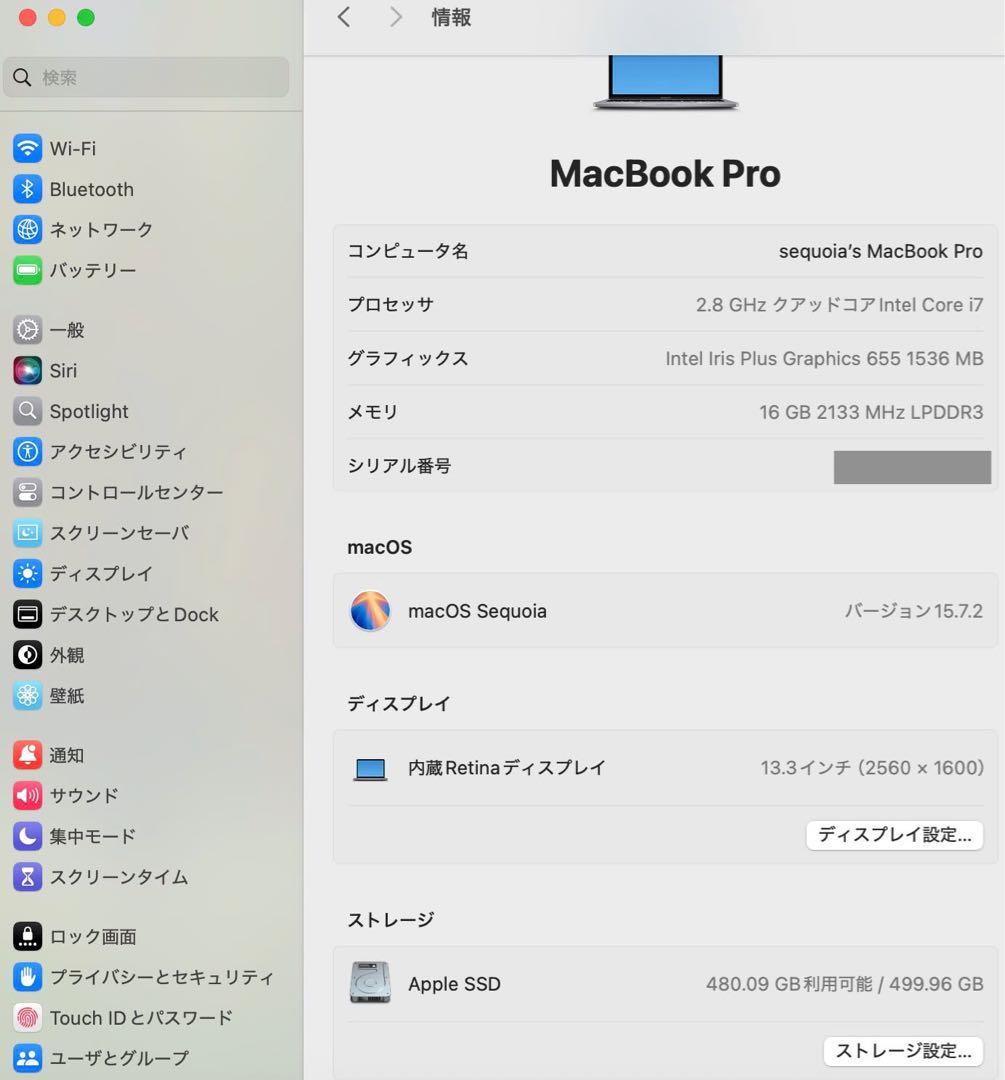Click the macOS Sequoia version icon
This screenshot has height=1080, width=1005.
click(x=370, y=610)
